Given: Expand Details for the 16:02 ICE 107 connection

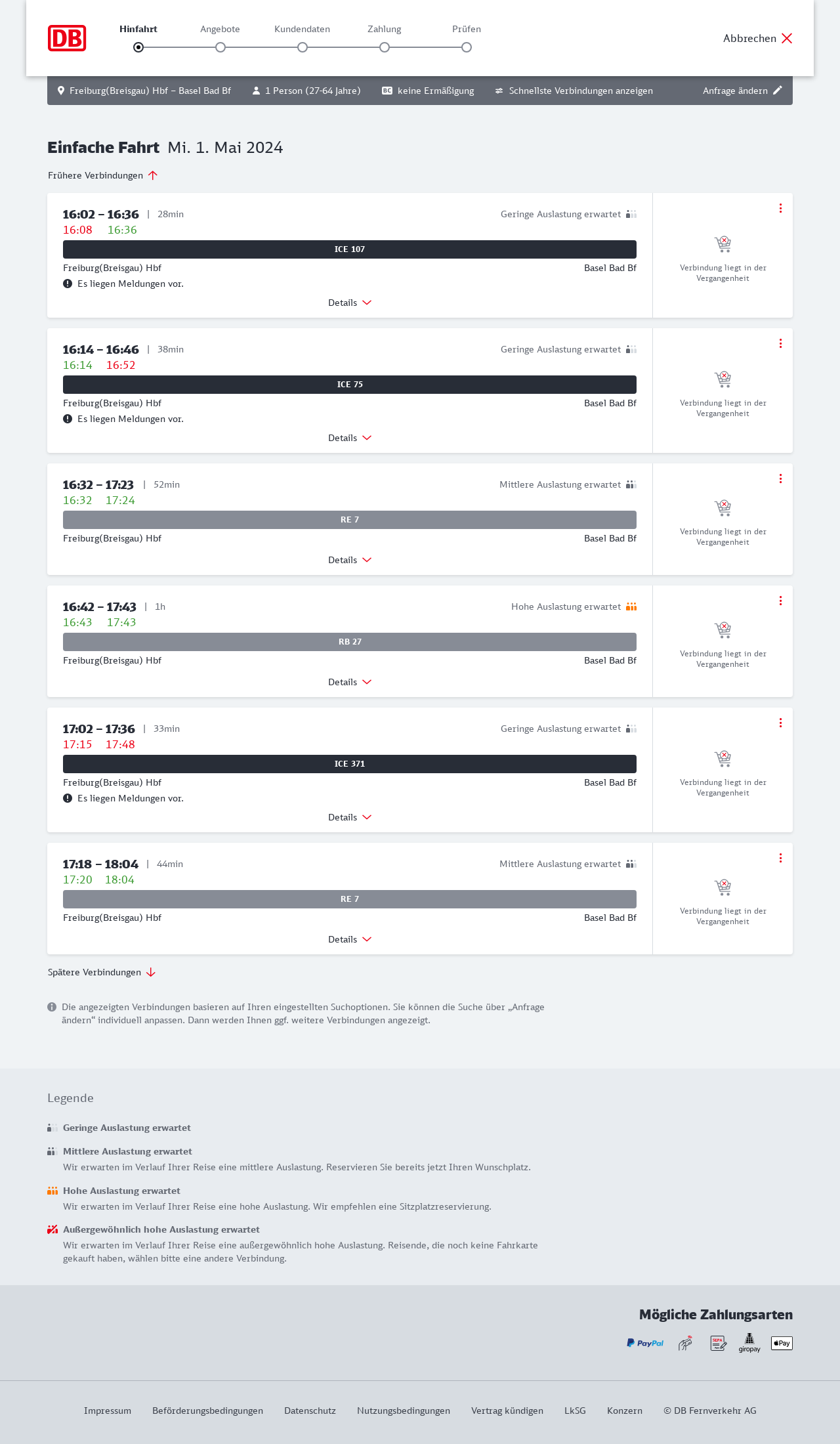Looking at the screenshot, I should point(350,303).
